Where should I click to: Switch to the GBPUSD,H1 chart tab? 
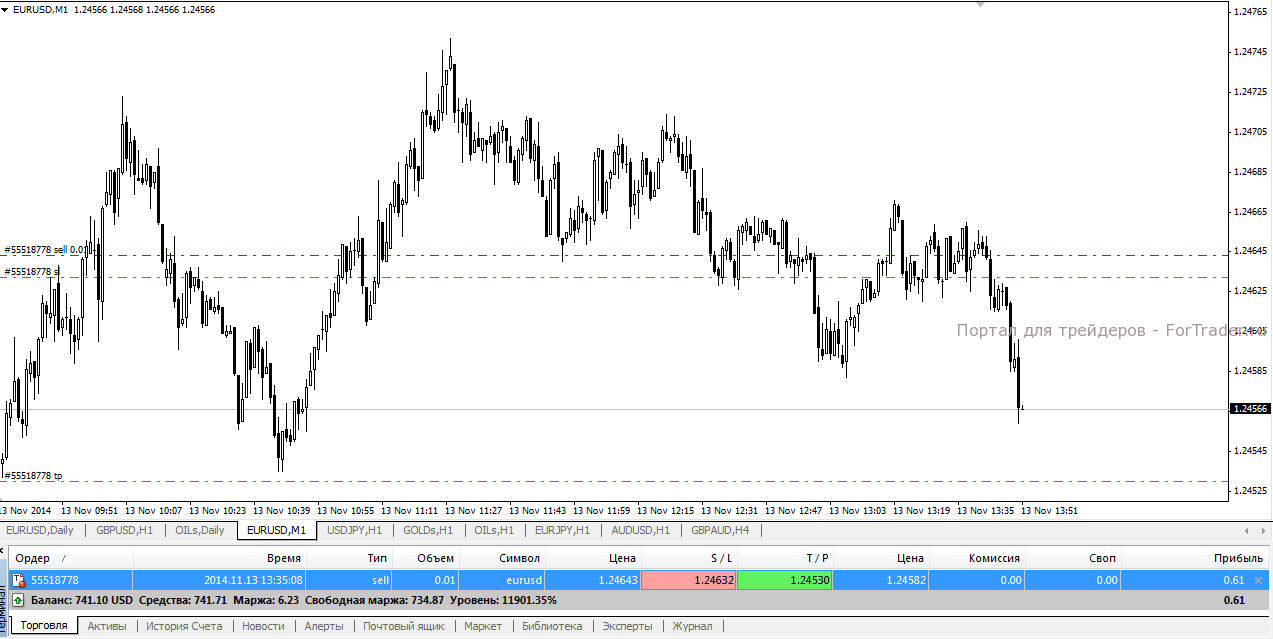pos(125,530)
